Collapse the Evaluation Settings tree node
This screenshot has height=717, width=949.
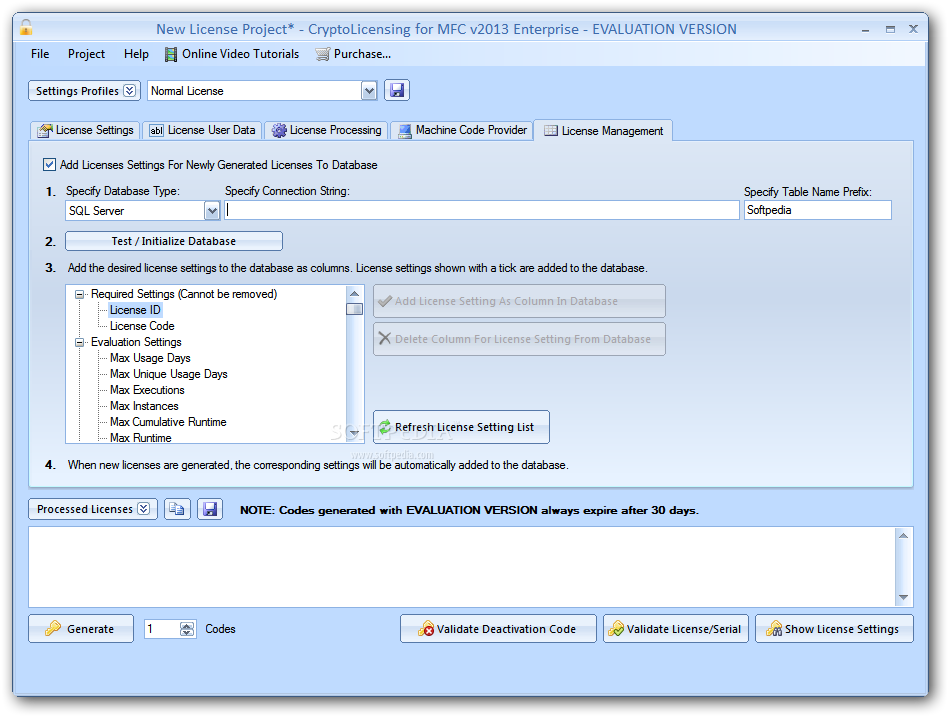pyautogui.click(x=79, y=342)
